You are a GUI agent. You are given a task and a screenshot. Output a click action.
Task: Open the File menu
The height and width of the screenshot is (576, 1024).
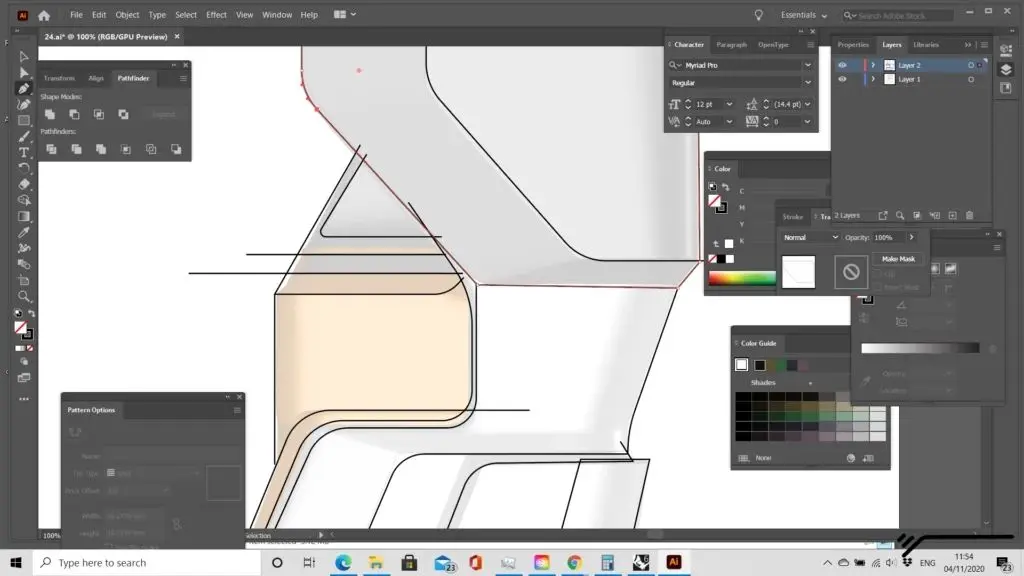click(76, 15)
